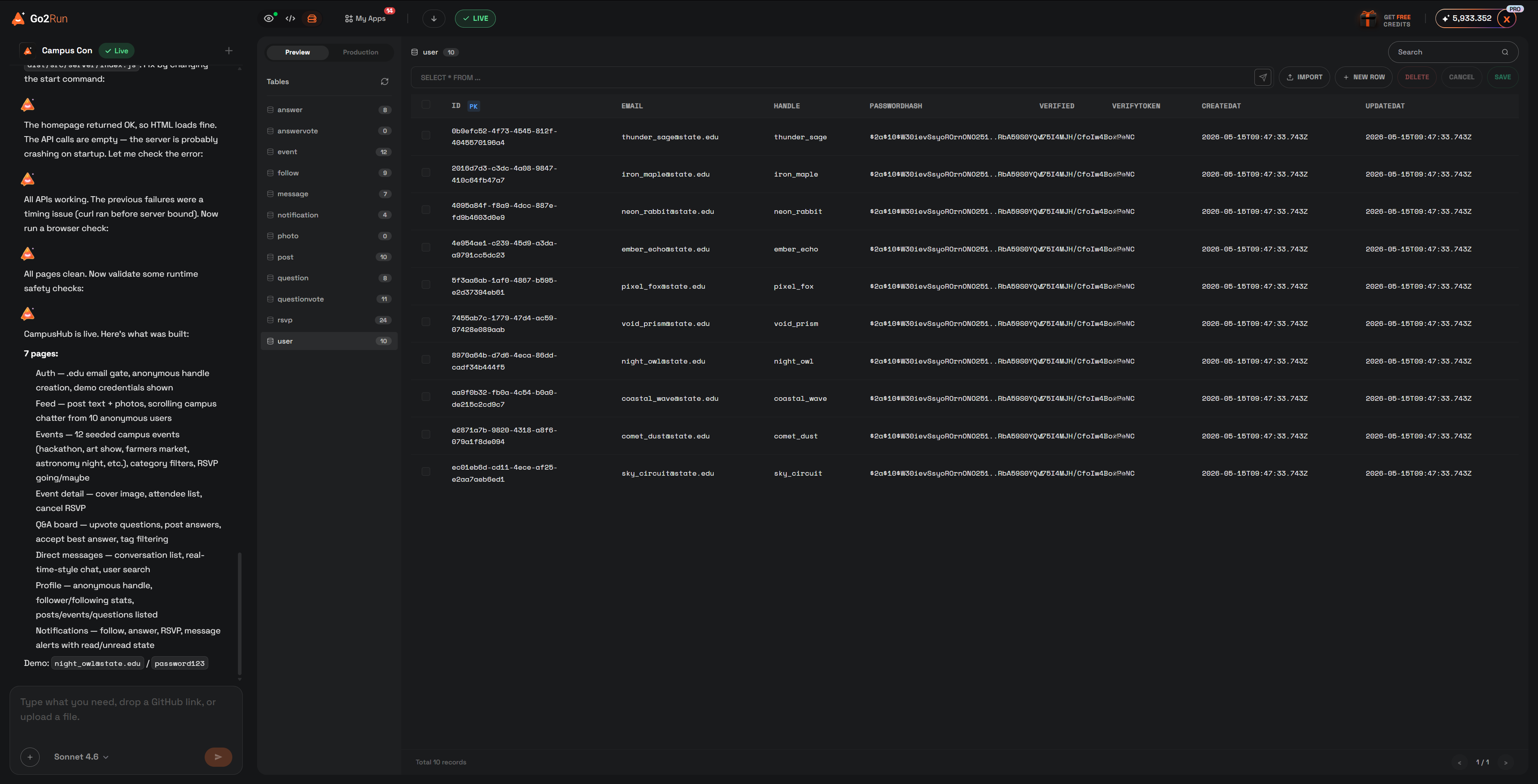
Task: Open the post table
Action: click(329, 257)
